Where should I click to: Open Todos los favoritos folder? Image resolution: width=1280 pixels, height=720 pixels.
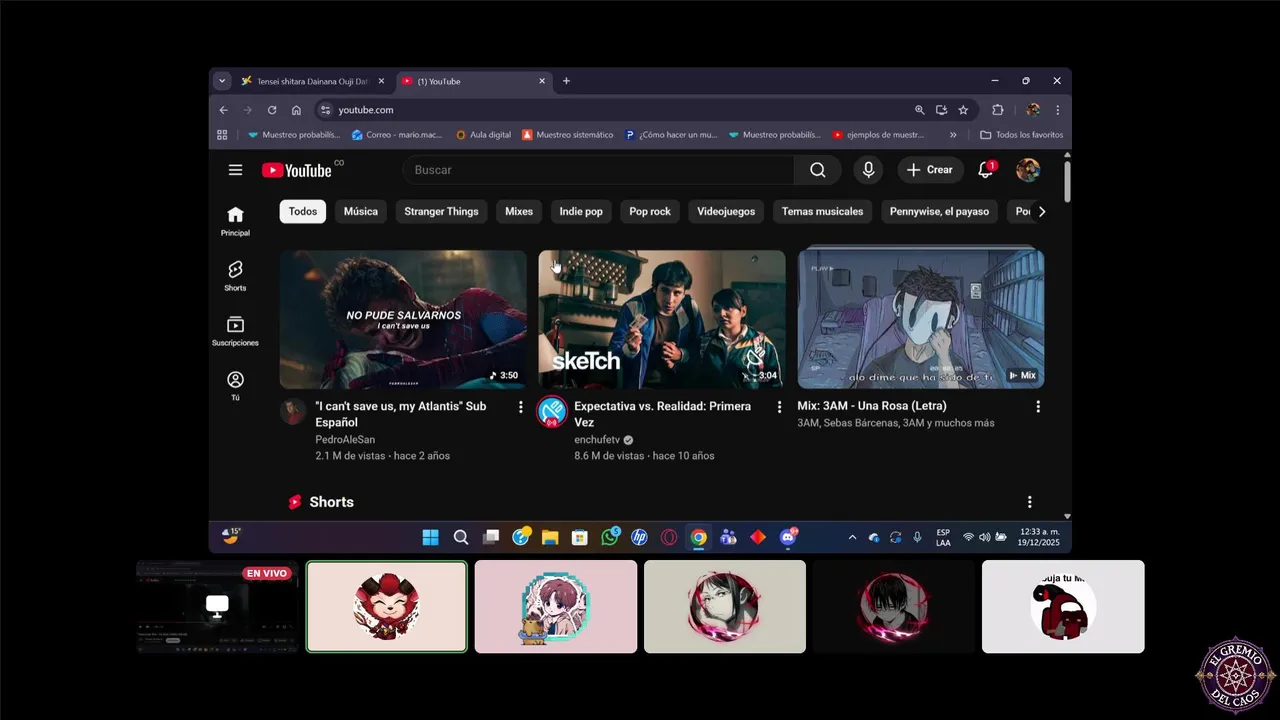pyautogui.click(x=1021, y=135)
